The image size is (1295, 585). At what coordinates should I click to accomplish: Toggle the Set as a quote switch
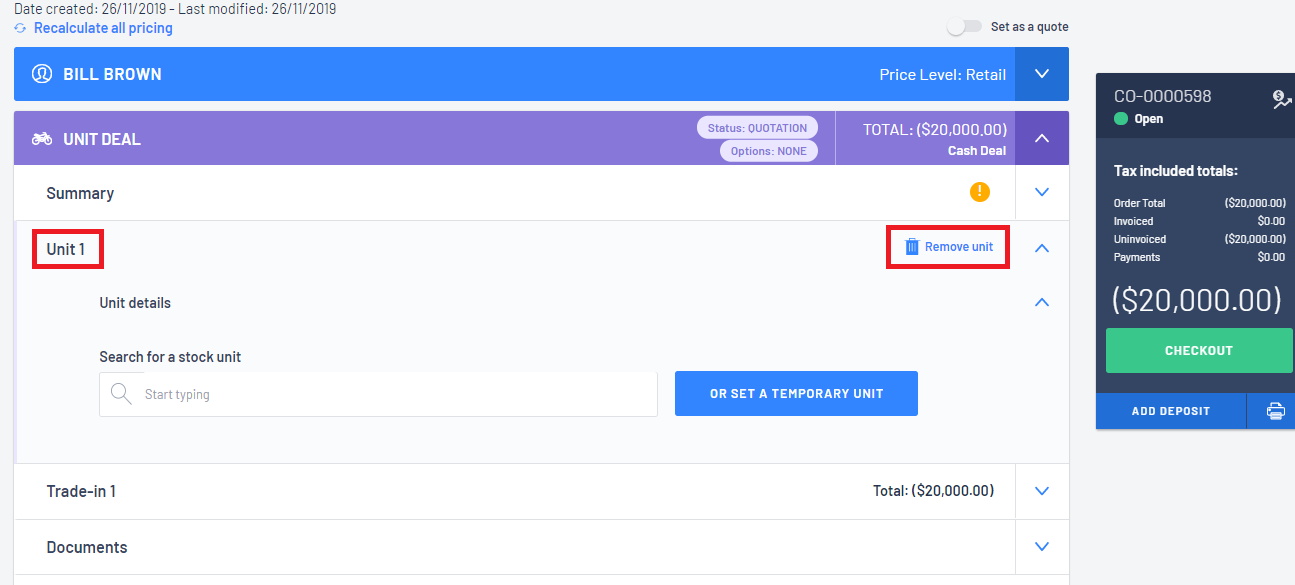pyautogui.click(x=964, y=27)
